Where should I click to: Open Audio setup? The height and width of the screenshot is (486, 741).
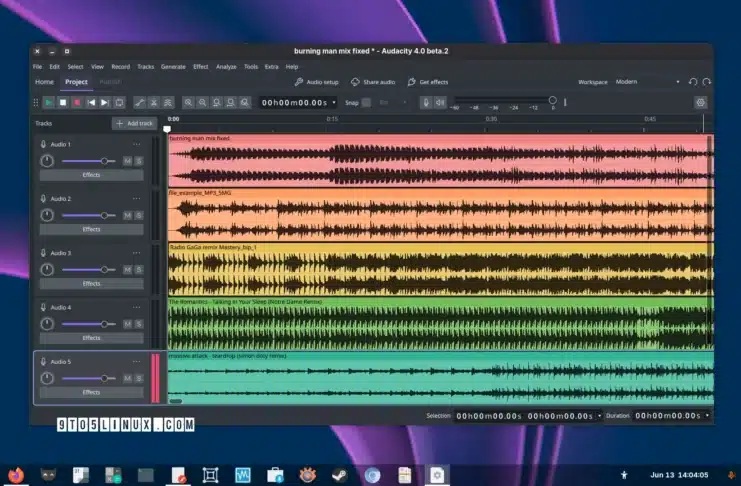coord(317,82)
